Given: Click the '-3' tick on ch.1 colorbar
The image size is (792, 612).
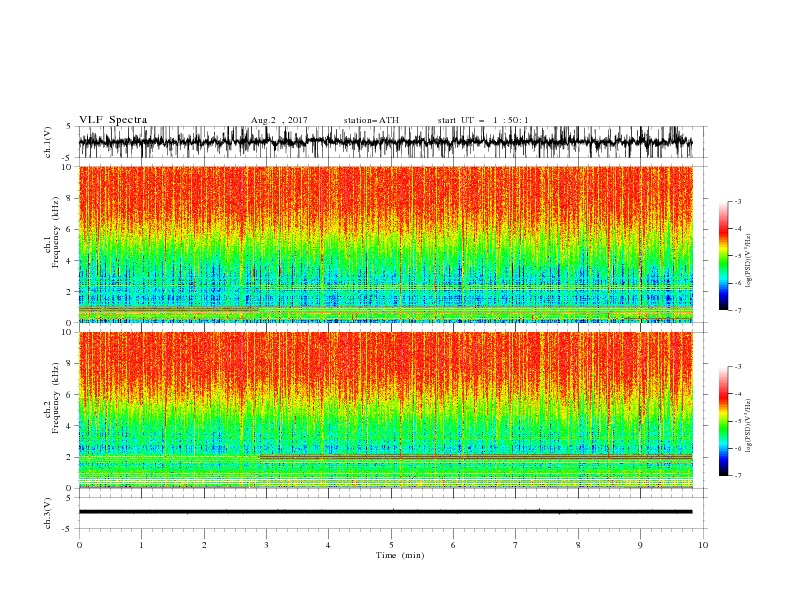Looking at the screenshot, I should (x=737, y=201).
